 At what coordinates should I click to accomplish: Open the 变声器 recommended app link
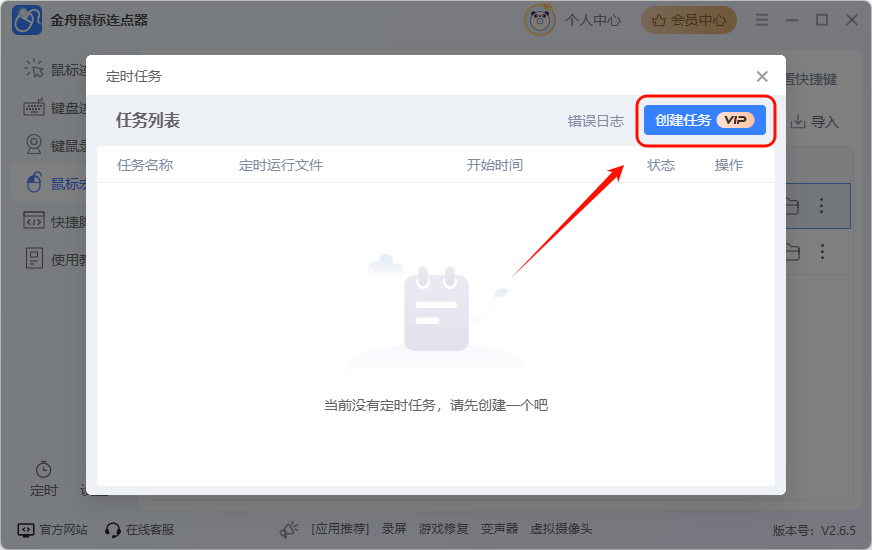pyautogui.click(x=499, y=529)
